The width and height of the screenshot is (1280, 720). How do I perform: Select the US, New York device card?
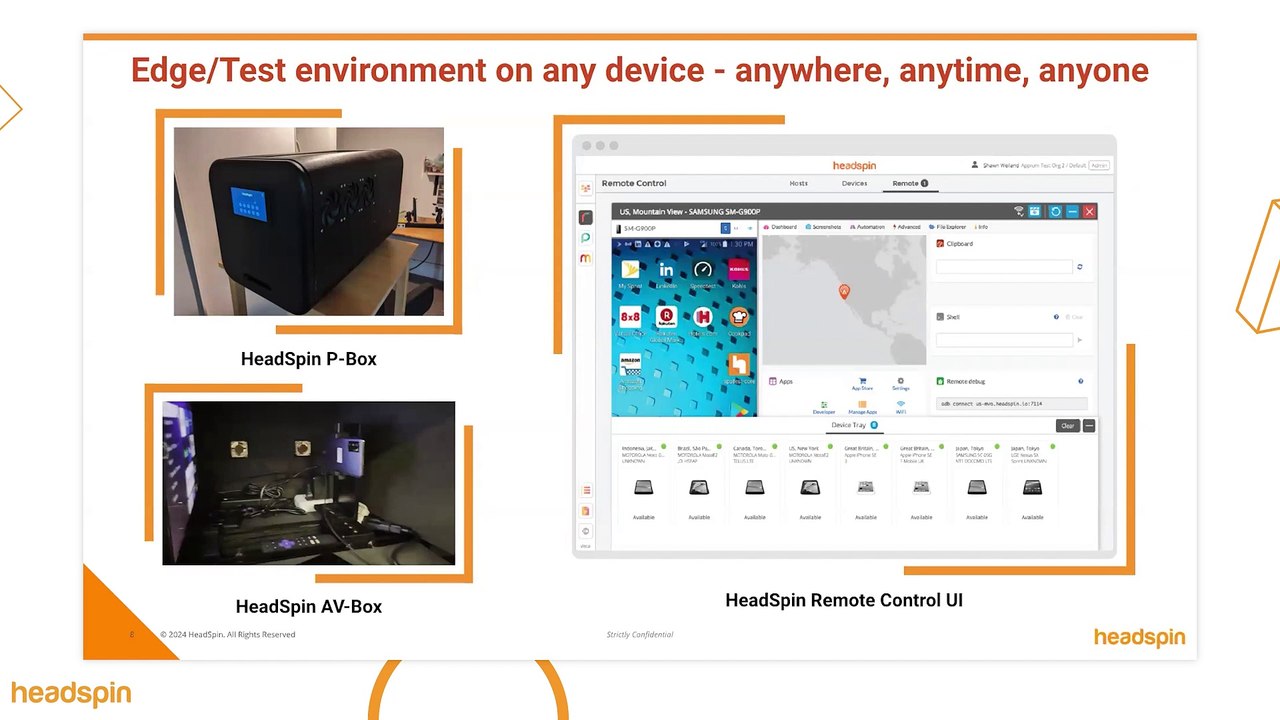[810, 483]
